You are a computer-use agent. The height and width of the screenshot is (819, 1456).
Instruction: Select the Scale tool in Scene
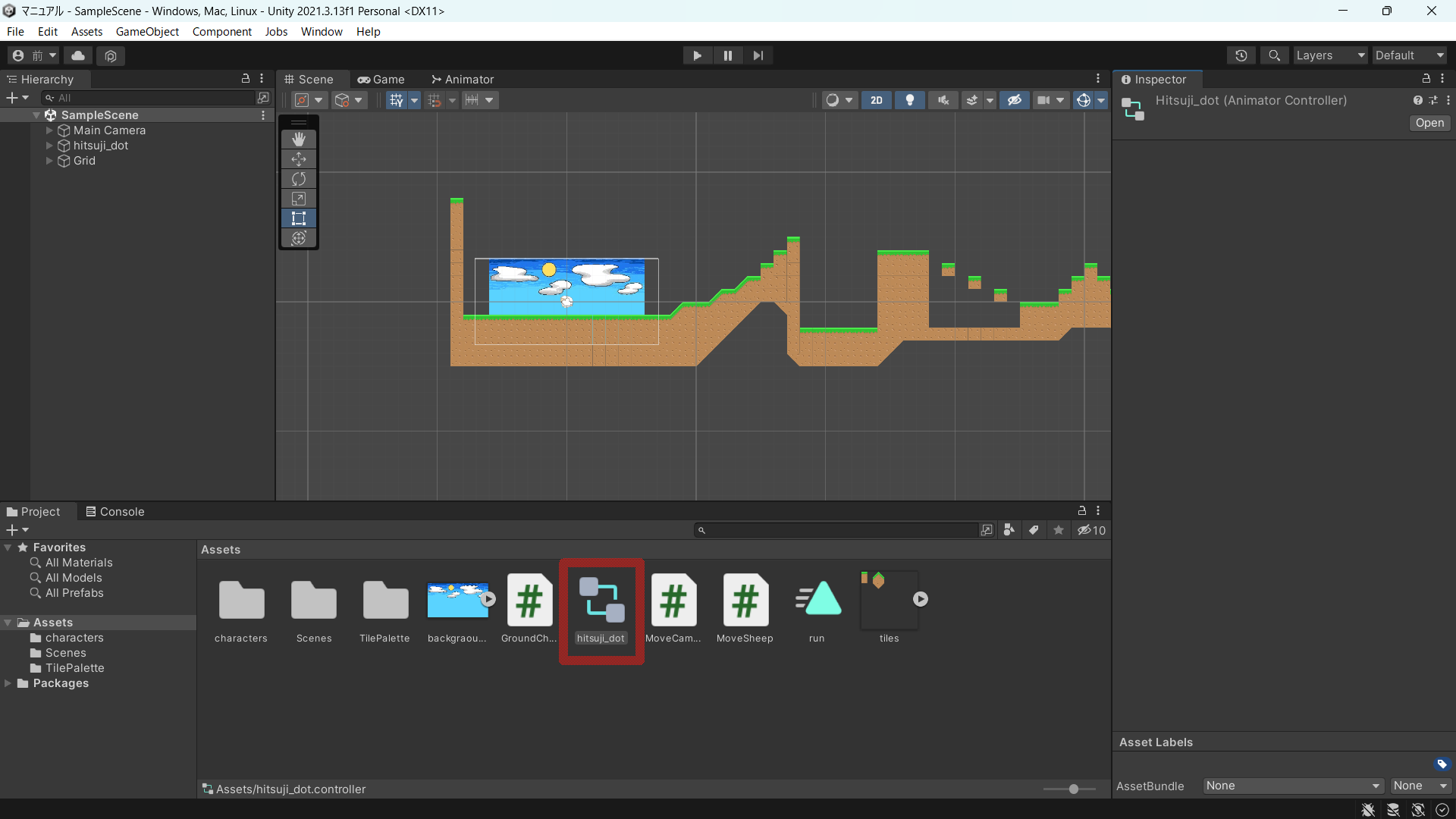pyautogui.click(x=299, y=199)
